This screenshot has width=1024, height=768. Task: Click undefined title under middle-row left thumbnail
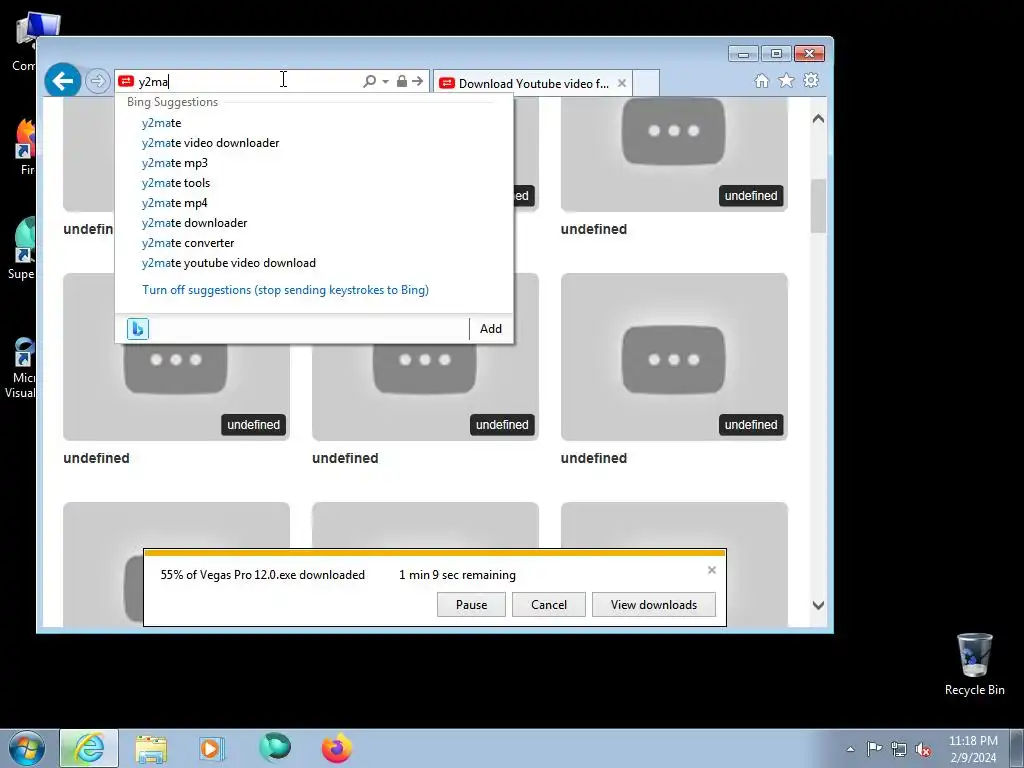pos(97,458)
